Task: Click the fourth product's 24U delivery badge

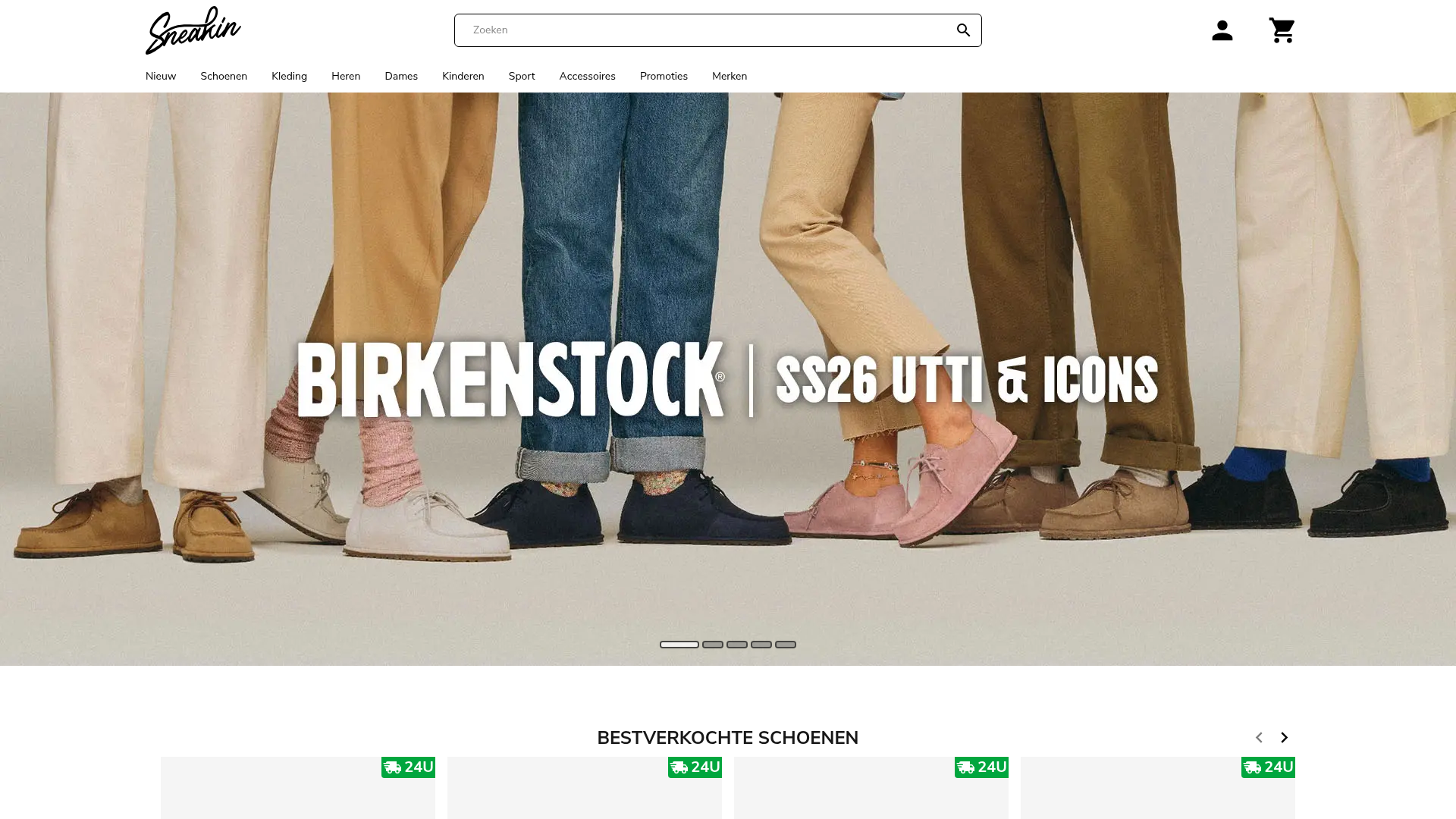Action: [x=1268, y=767]
